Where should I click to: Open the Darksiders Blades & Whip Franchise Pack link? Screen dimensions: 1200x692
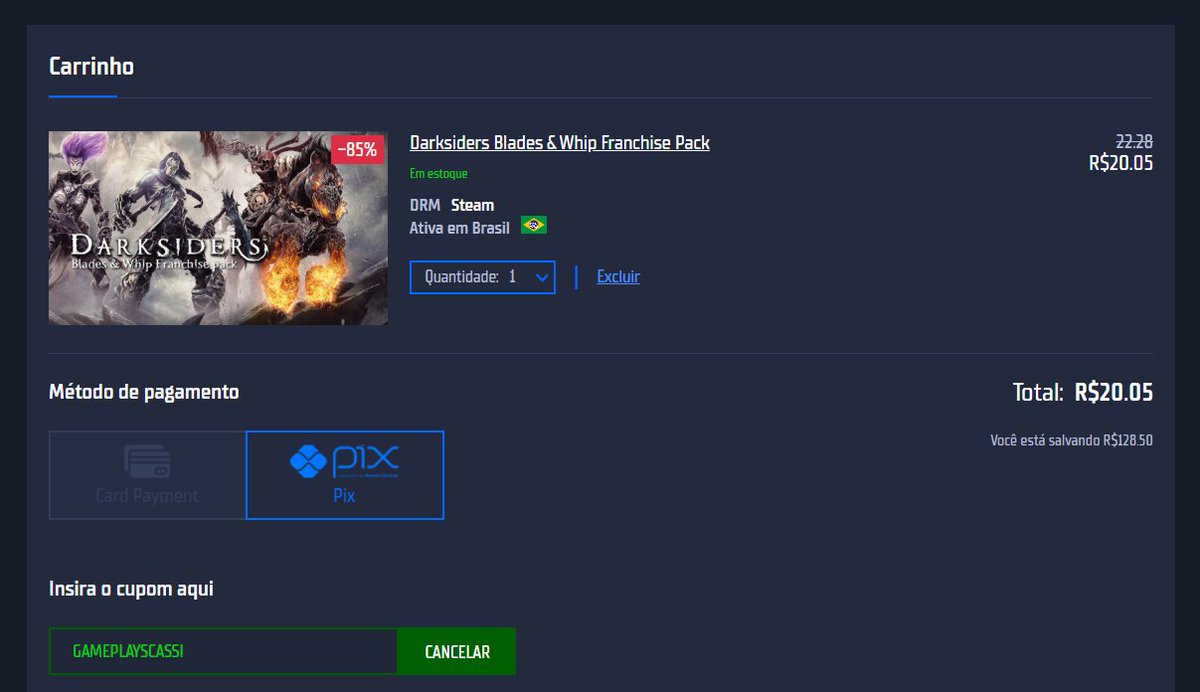point(559,143)
